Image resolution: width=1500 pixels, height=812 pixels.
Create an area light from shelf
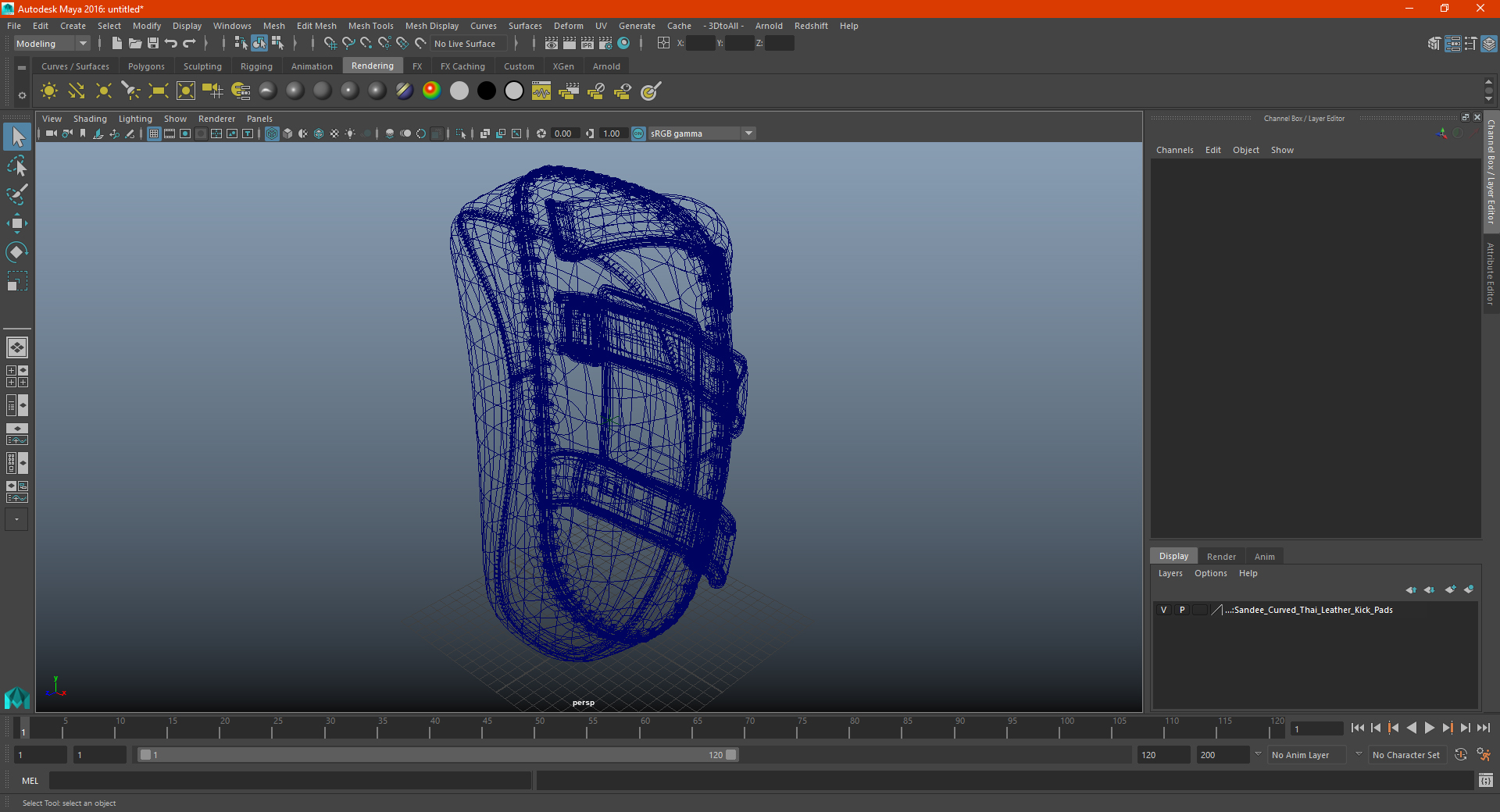pyautogui.click(x=159, y=91)
